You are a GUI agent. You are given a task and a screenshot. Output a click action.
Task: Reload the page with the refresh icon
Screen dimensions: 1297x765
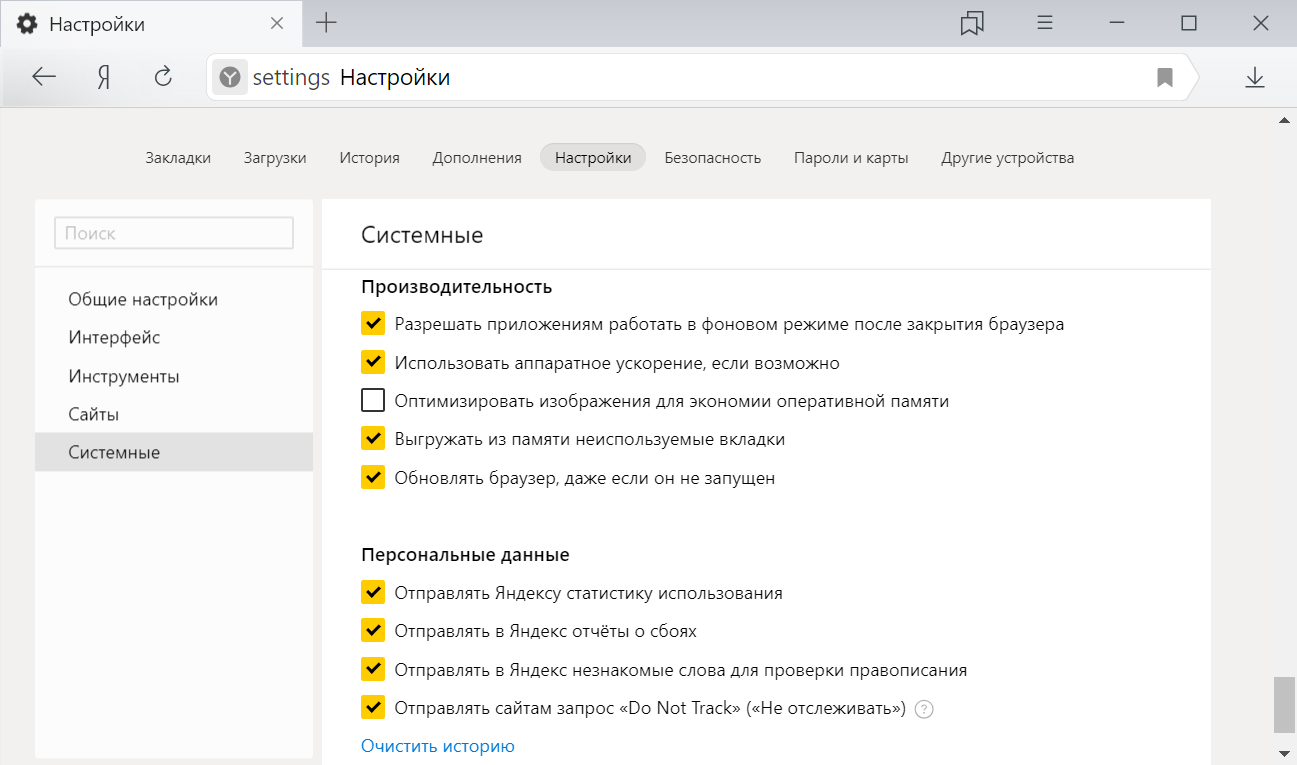163,77
